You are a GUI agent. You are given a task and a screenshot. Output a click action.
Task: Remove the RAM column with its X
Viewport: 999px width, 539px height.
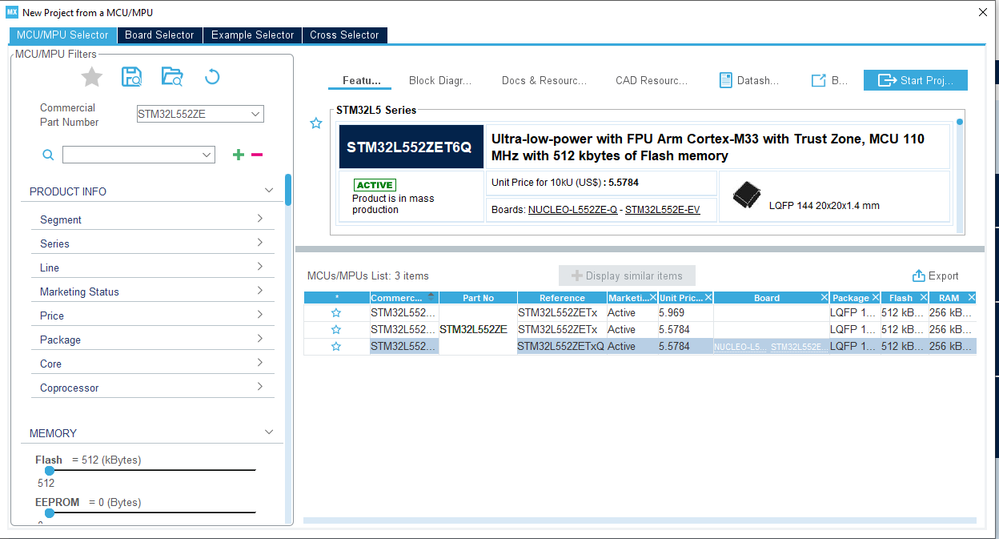pyautogui.click(x=971, y=298)
